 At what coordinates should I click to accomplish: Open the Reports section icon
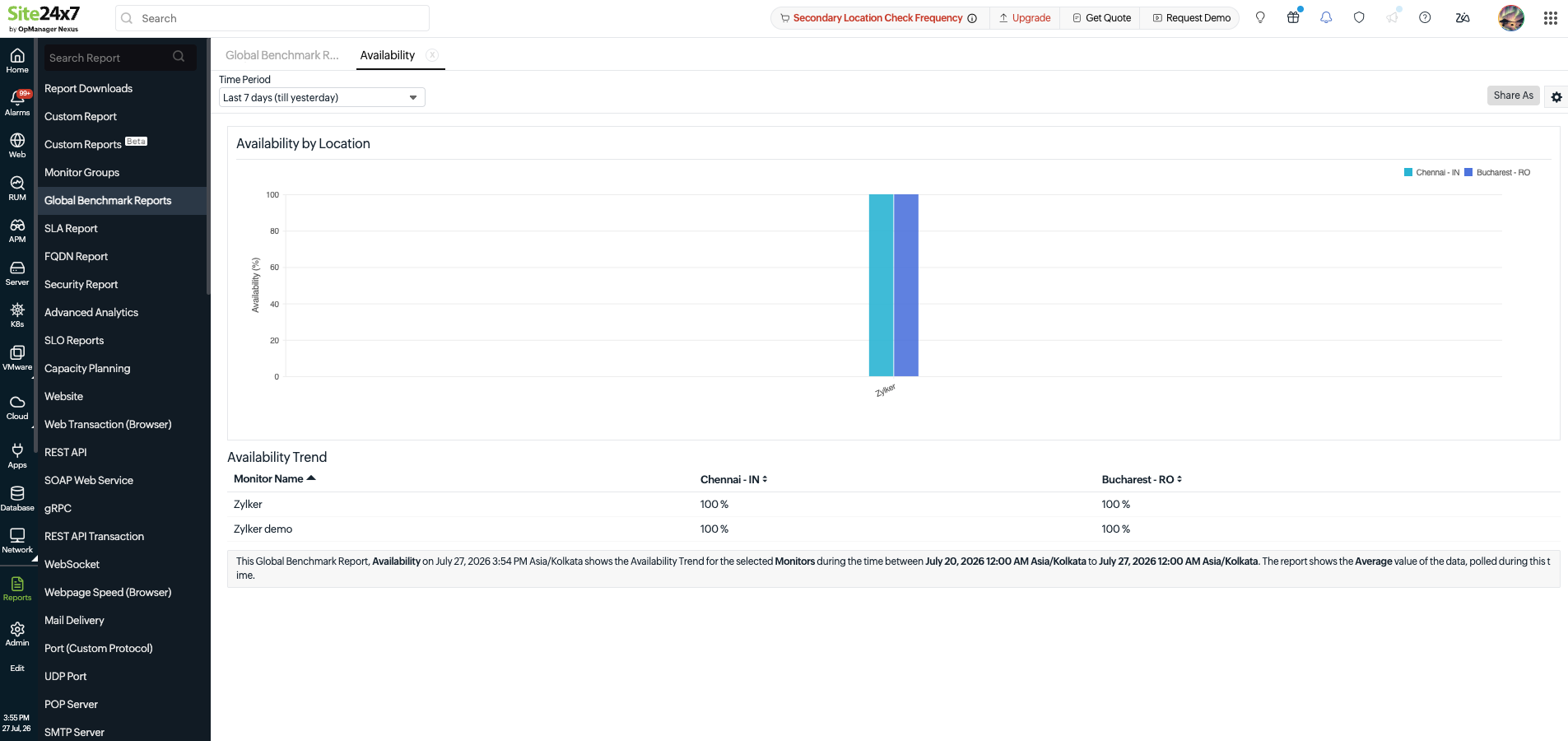coord(17,588)
